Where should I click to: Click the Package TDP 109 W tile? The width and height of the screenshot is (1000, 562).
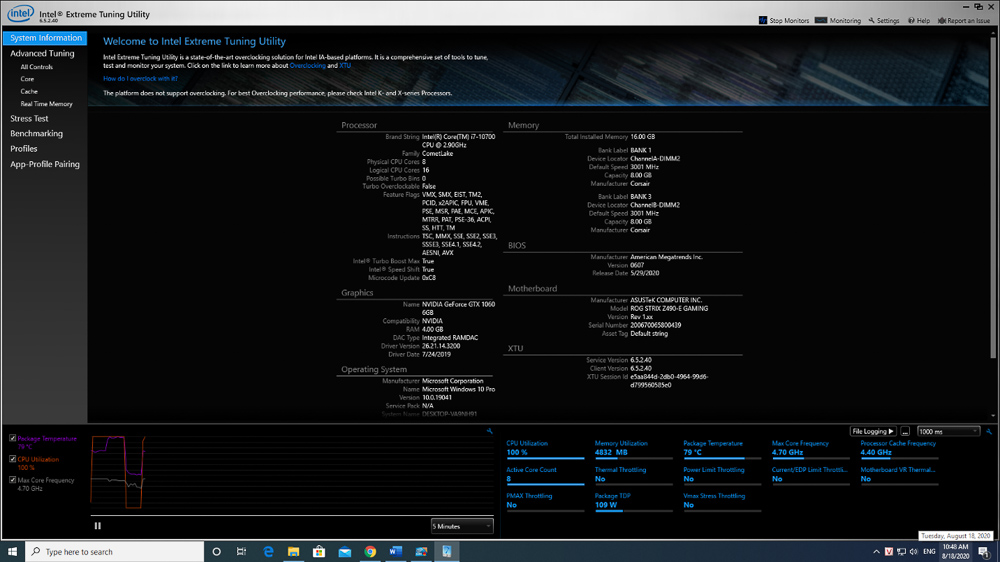click(633, 501)
